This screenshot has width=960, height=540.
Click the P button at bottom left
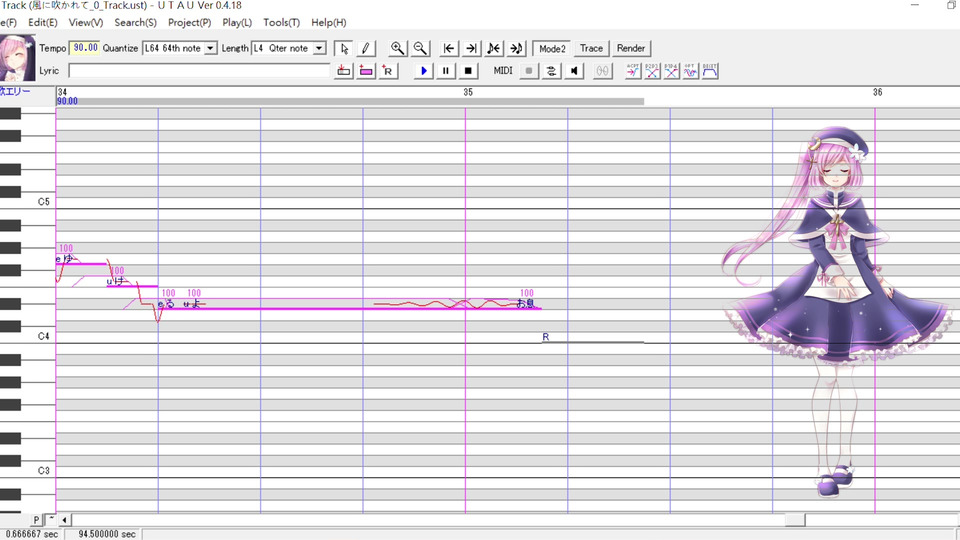point(36,520)
